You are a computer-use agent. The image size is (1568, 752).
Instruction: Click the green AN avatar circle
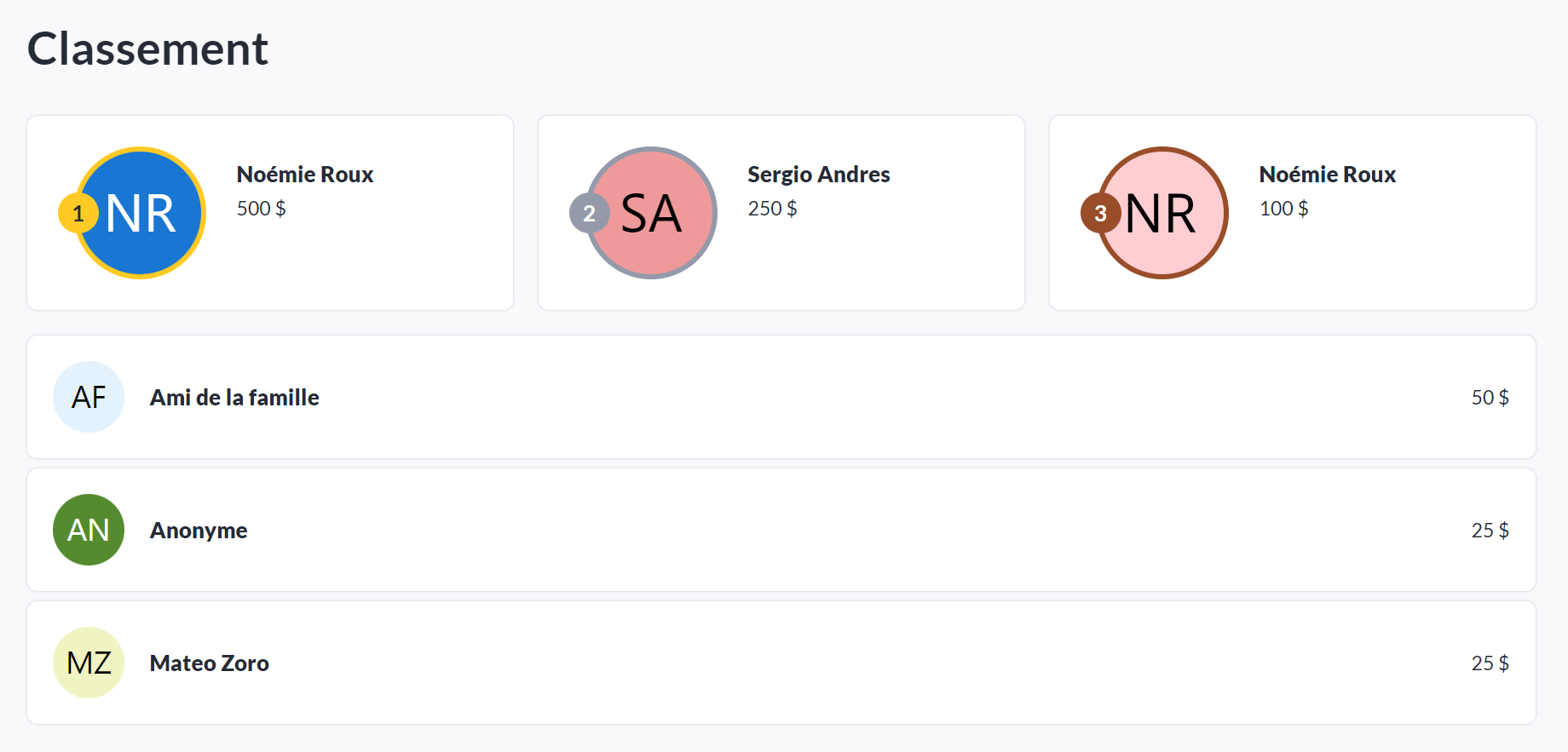coord(89,530)
